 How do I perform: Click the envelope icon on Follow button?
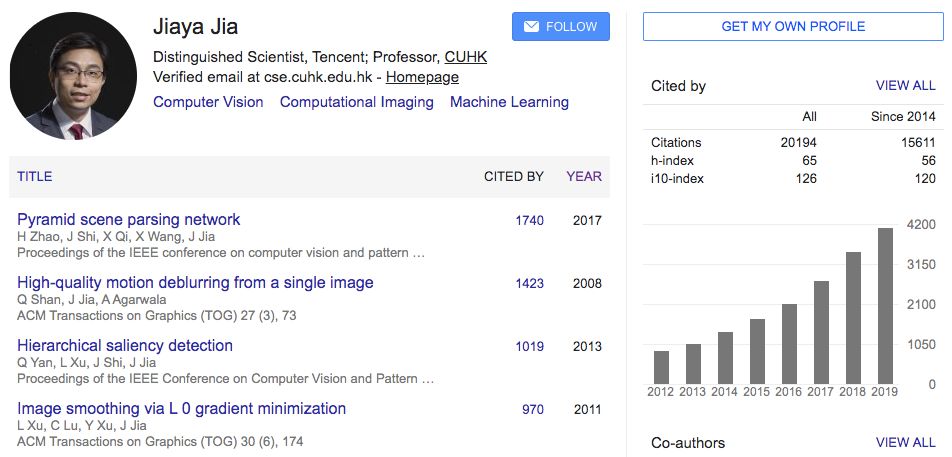coord(531,27)
